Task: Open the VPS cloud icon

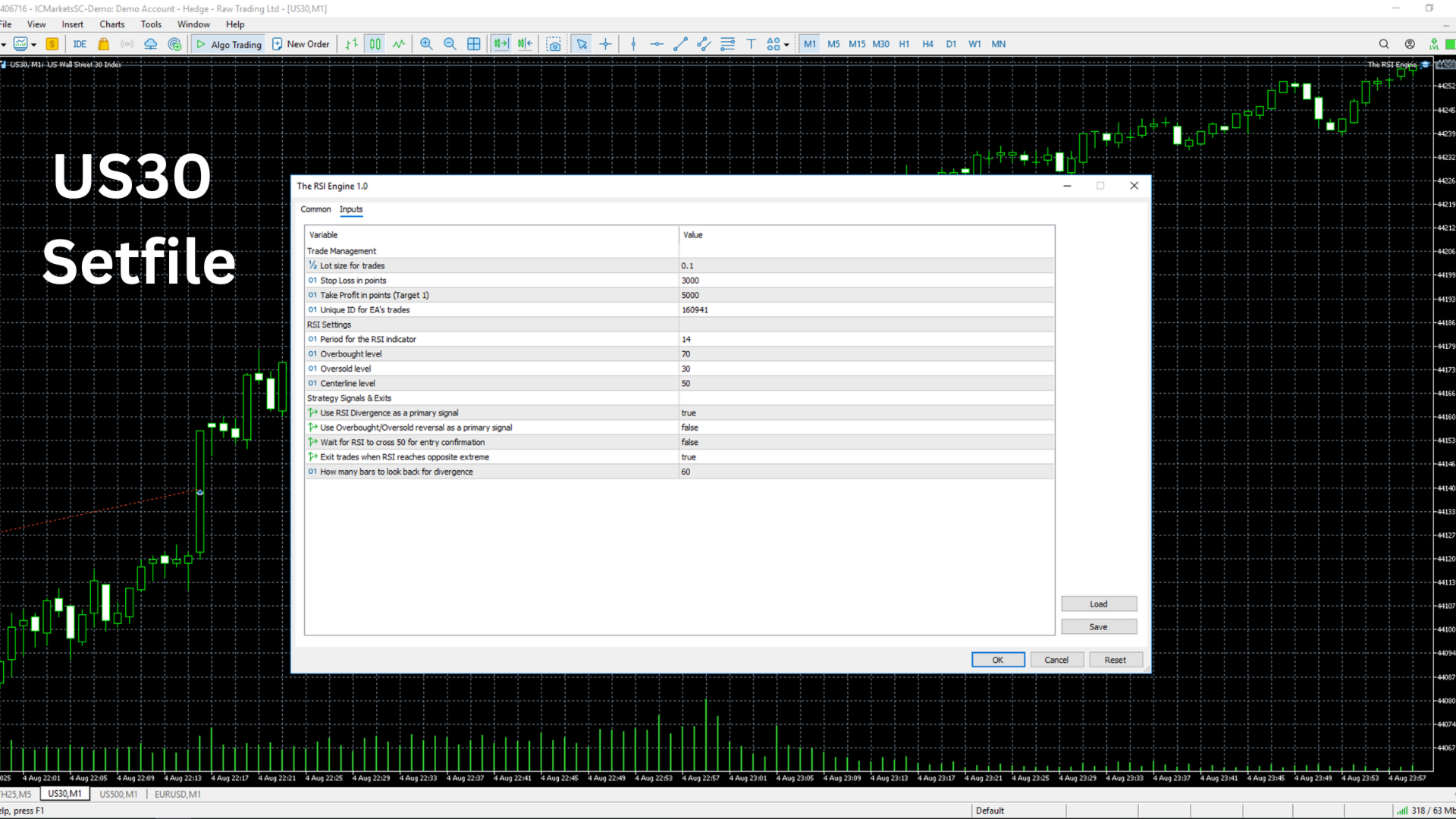Action: click(x=151, y=44)
